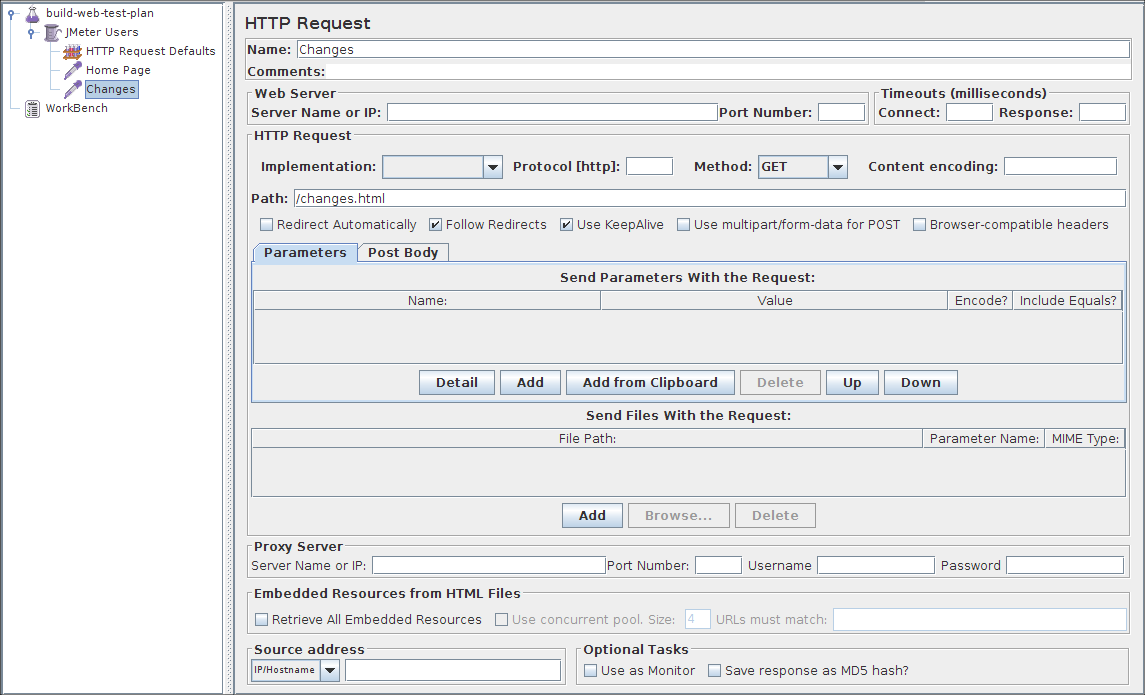Disable Use KeepAlive checkbox
Viewport: 1145px width, 695px height.
[x=566, y=225]
